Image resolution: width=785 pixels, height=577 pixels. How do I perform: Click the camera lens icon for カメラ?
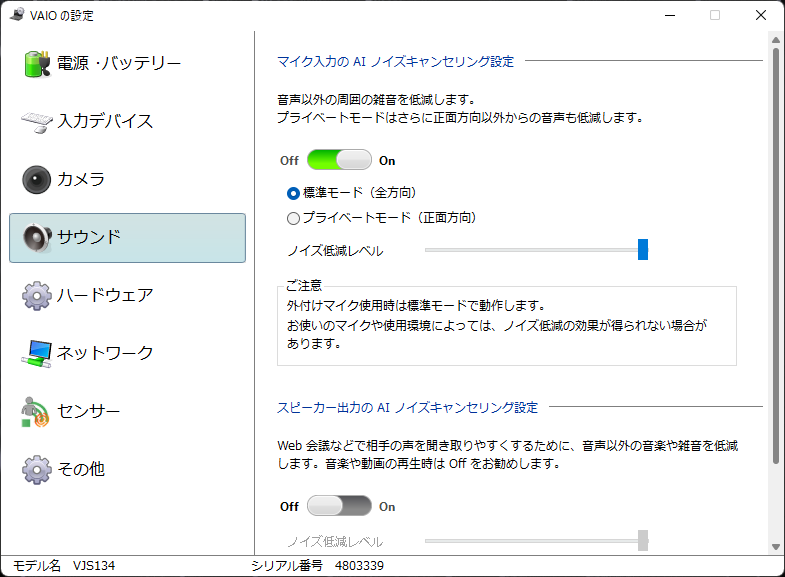37,180
